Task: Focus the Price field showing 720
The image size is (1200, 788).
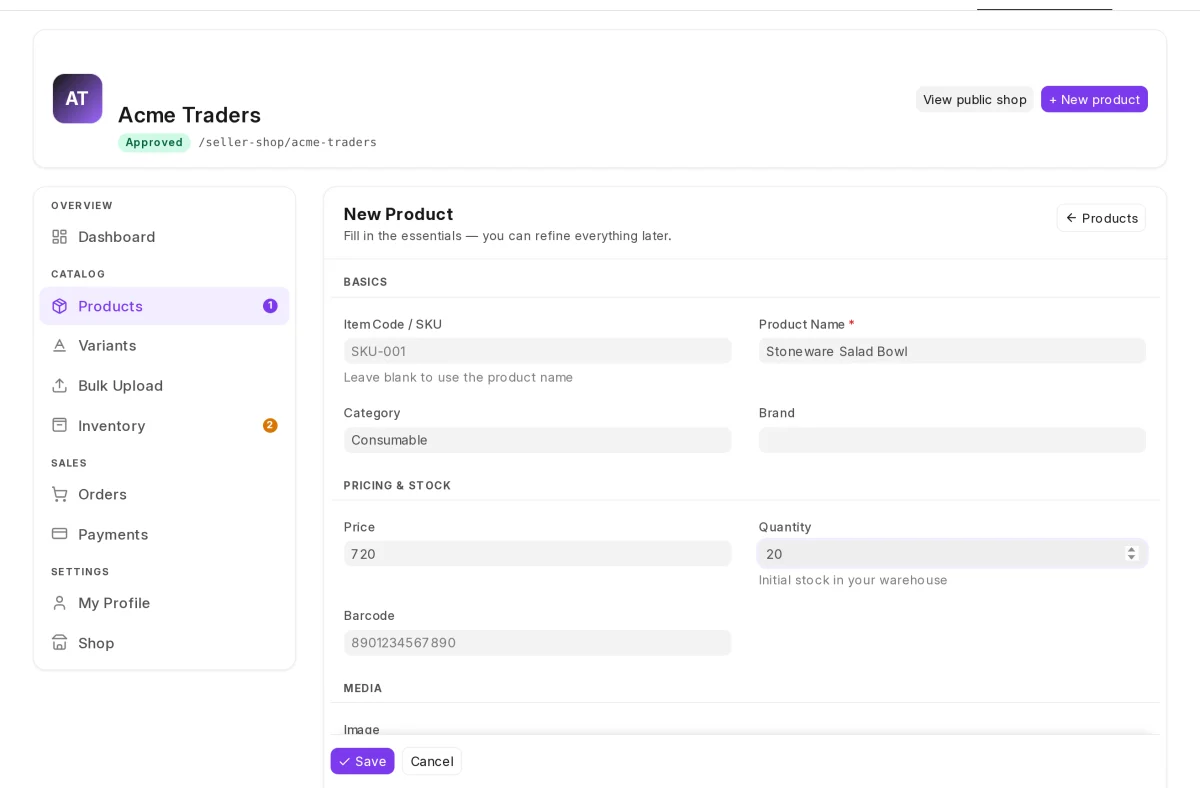Action: (x=537, y=553)
